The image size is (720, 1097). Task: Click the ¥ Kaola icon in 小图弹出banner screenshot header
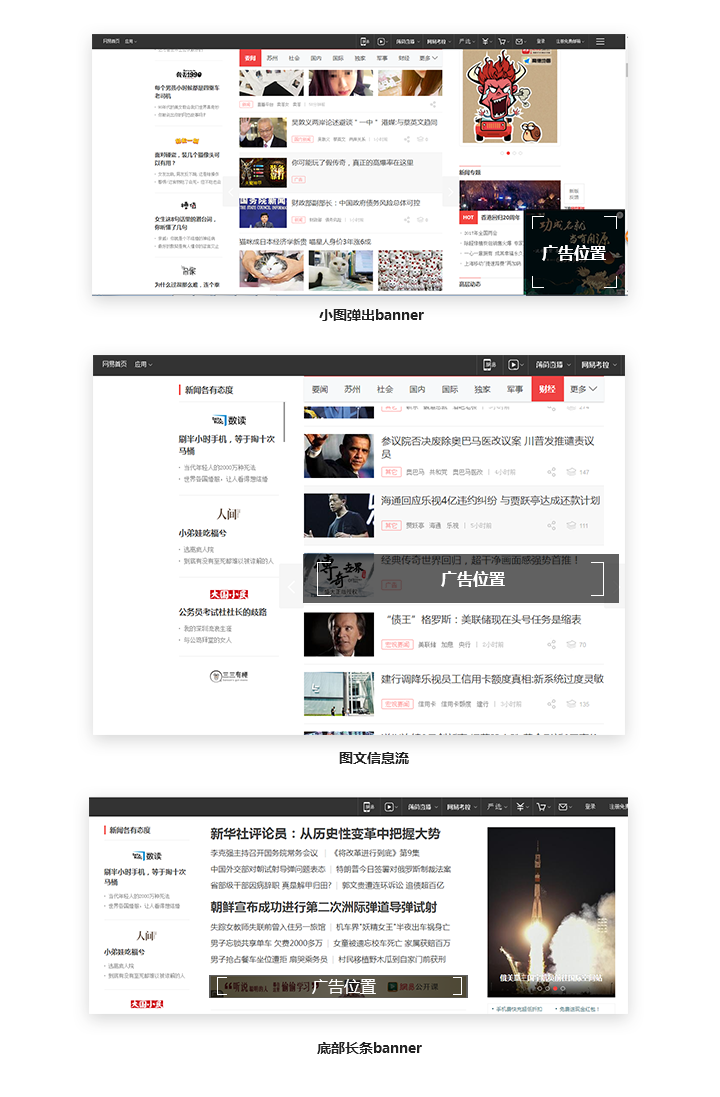[484, 41]
